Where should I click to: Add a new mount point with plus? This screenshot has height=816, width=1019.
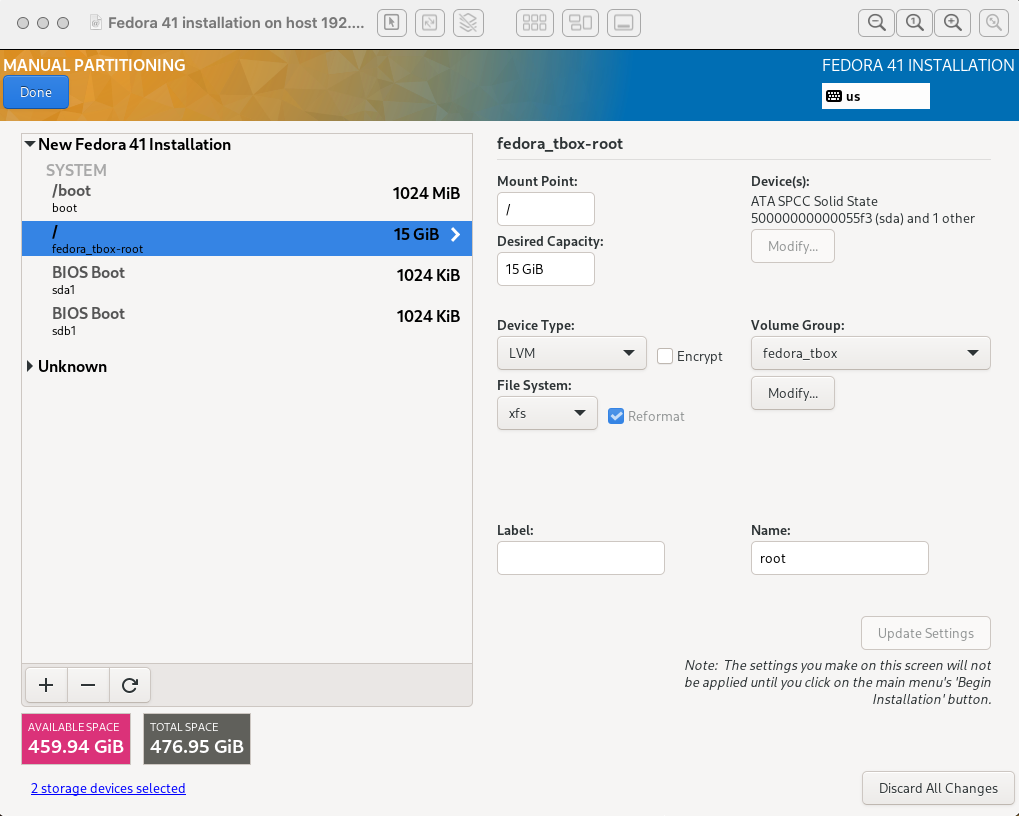point(46,685)
